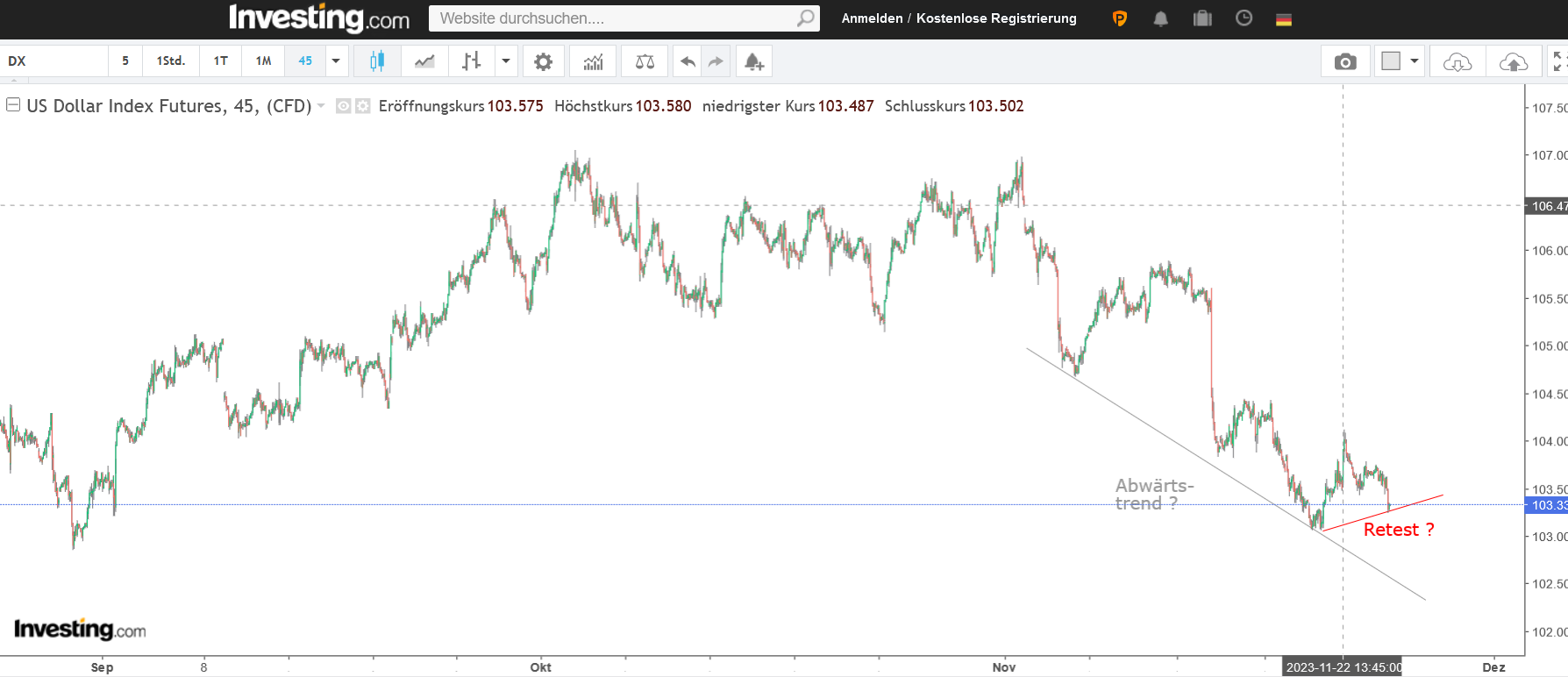Select the 5 minute interval
Image resolution: width=1568 pixels, height=677 pixels.
(125, 61)
